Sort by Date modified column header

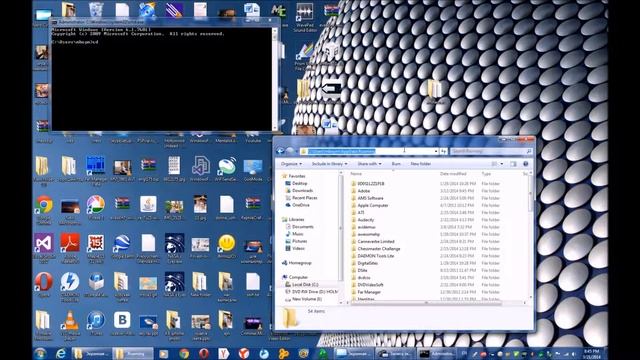(x=459, y=174)
